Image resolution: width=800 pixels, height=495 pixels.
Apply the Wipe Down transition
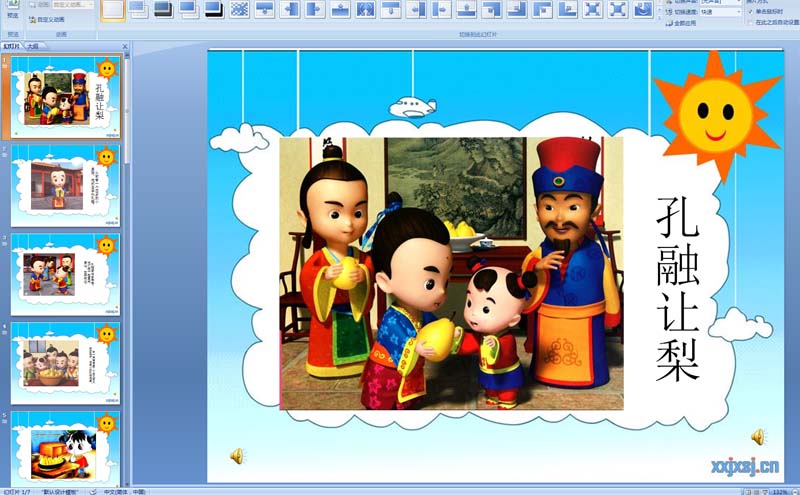264,9
